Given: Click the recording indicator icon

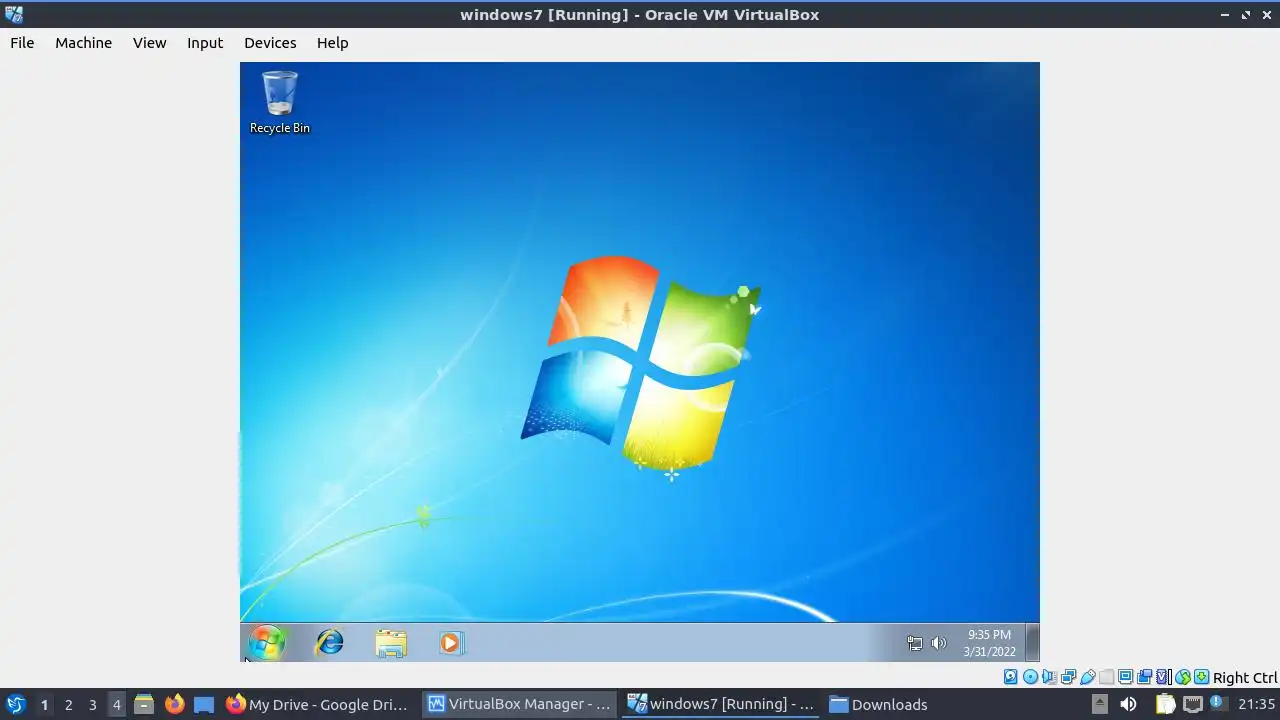Looking at the screenshot, I should click(x=1144, y=677).
